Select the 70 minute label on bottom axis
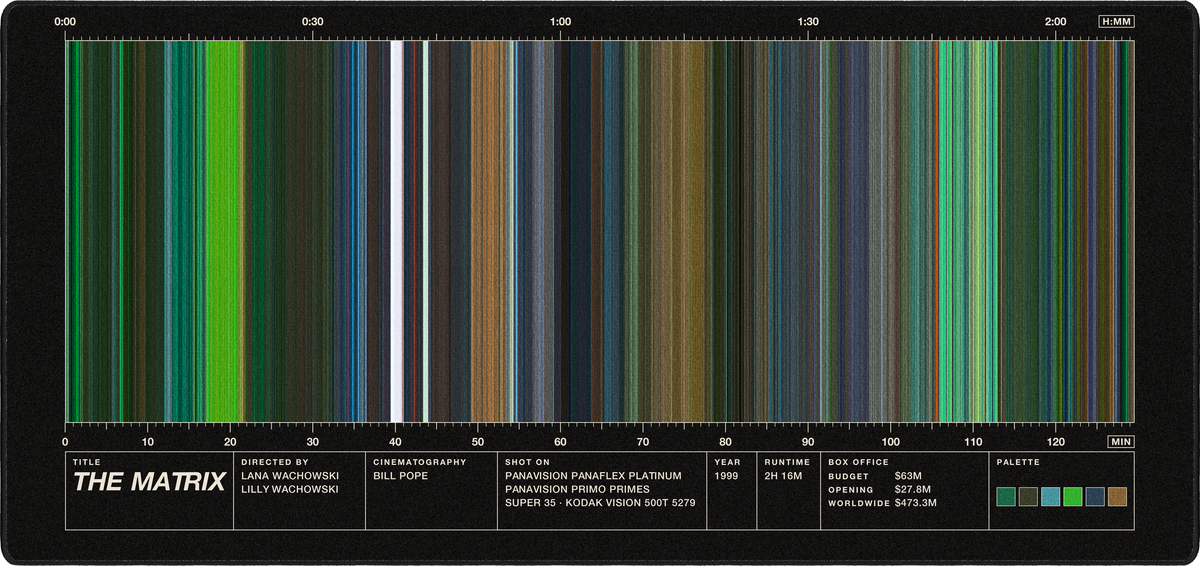The height and width of the screenshot is (566, 1200). click(643, 441)
